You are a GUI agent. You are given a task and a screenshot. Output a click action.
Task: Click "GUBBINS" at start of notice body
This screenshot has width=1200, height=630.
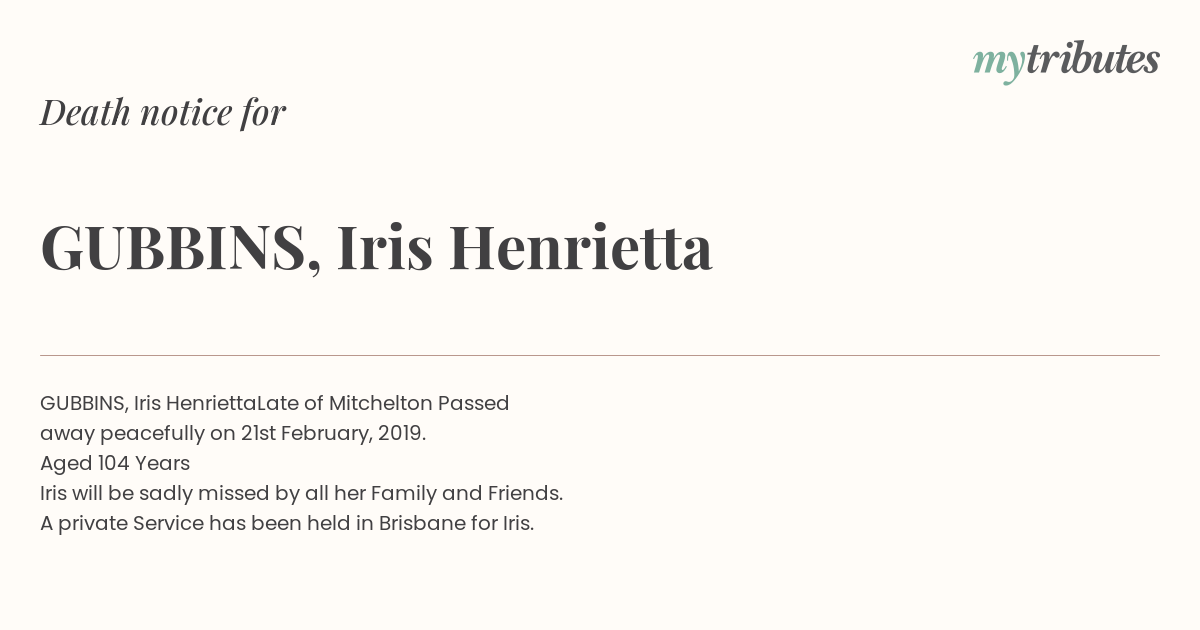point(82,403)
